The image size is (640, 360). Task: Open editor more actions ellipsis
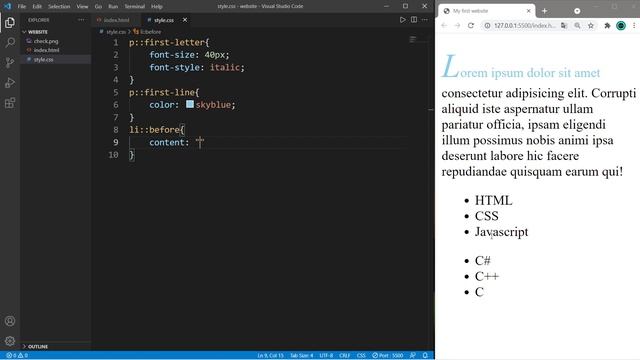(x=425, y=20)
